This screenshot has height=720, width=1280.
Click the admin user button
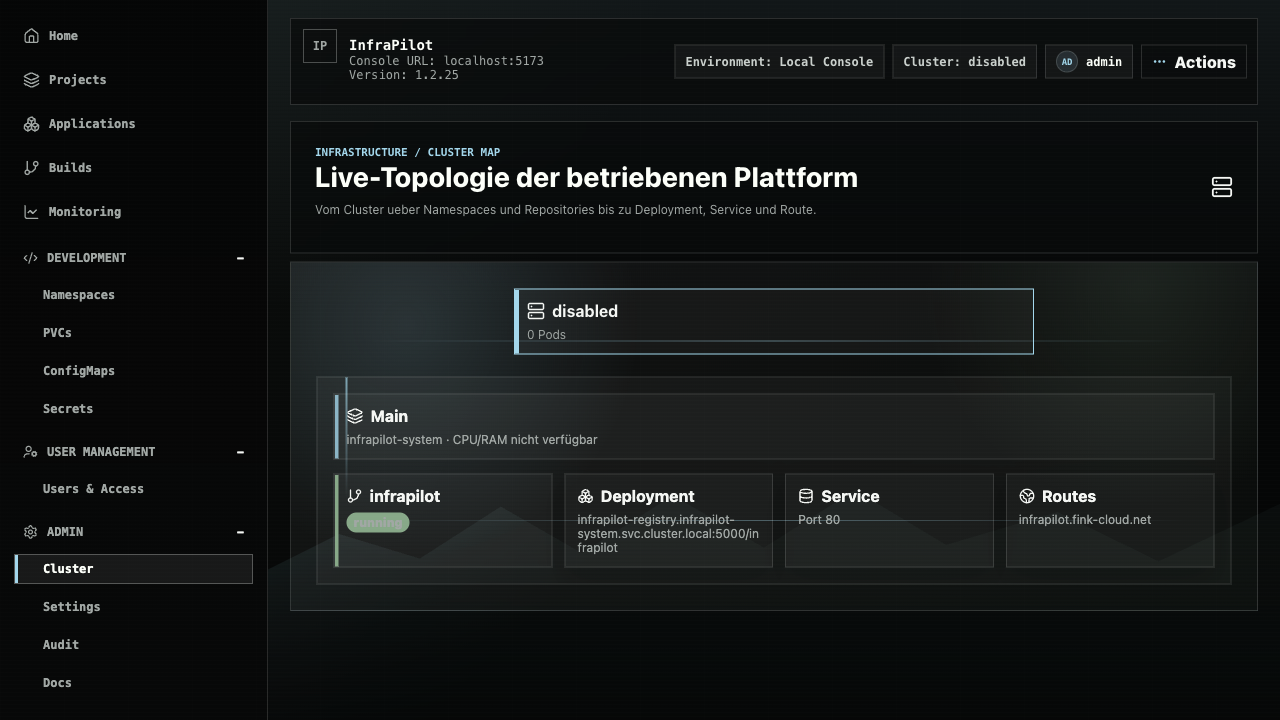[1089, 62]
